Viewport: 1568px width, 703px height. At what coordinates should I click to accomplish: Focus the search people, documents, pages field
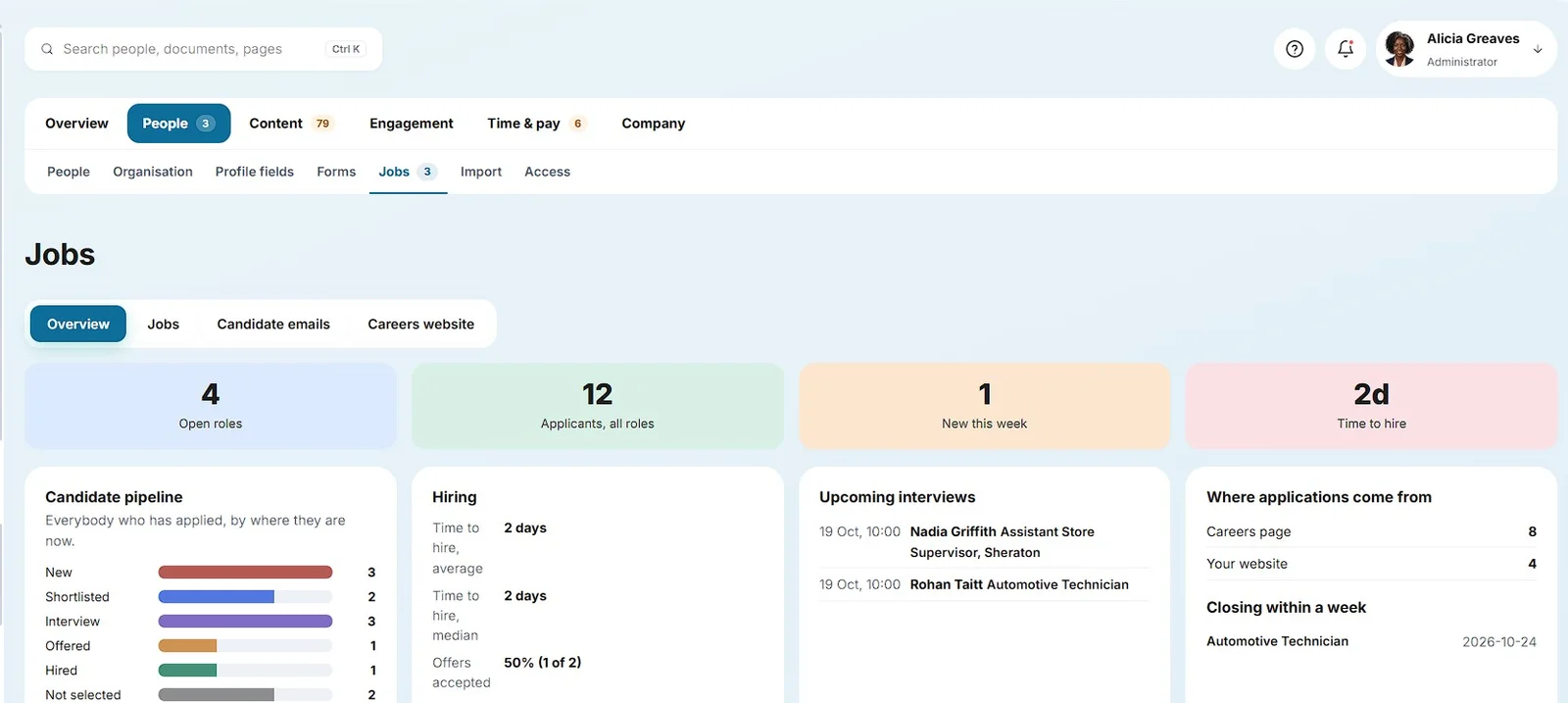(x=203, y=49)
